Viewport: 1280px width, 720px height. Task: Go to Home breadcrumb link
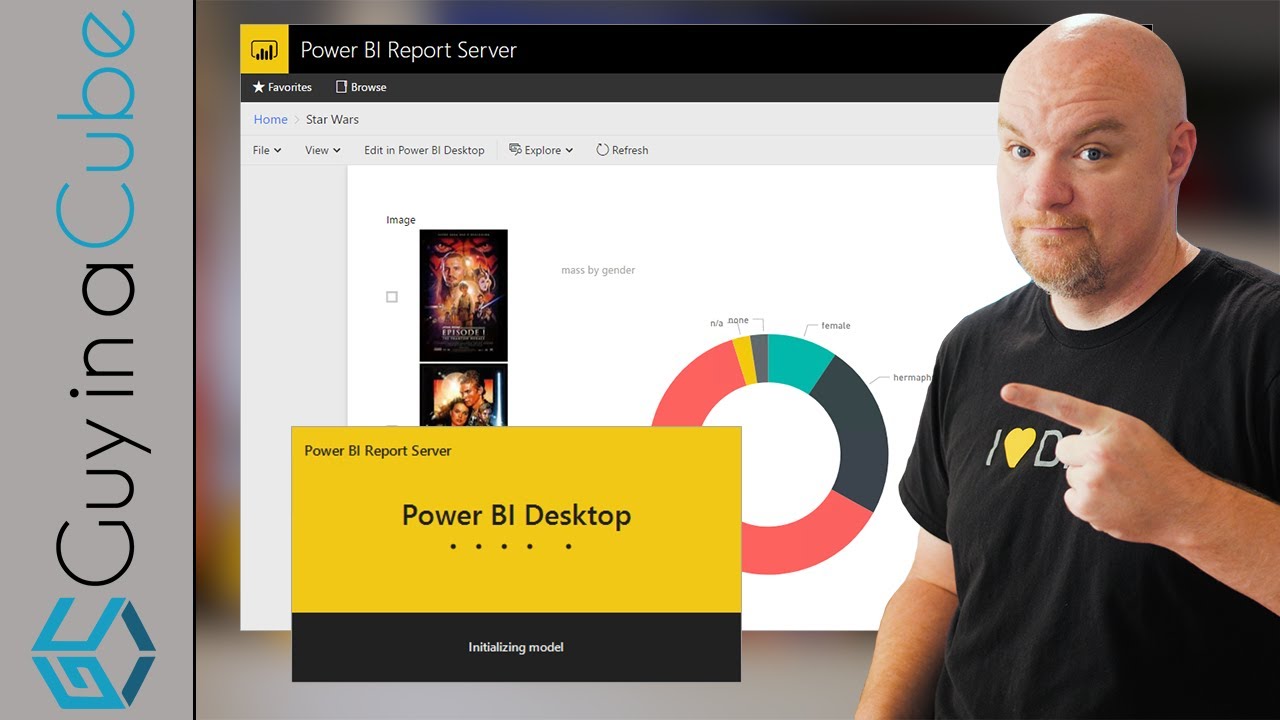[270, 119]
